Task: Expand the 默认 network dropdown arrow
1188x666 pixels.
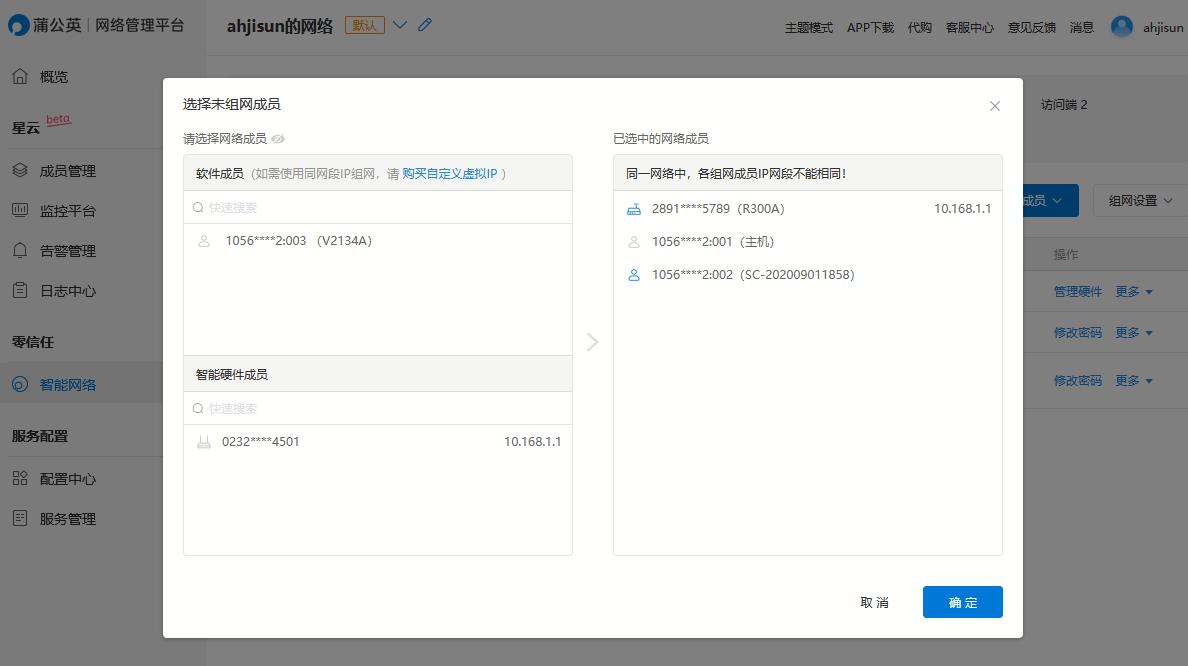Action: coord(399,25)
